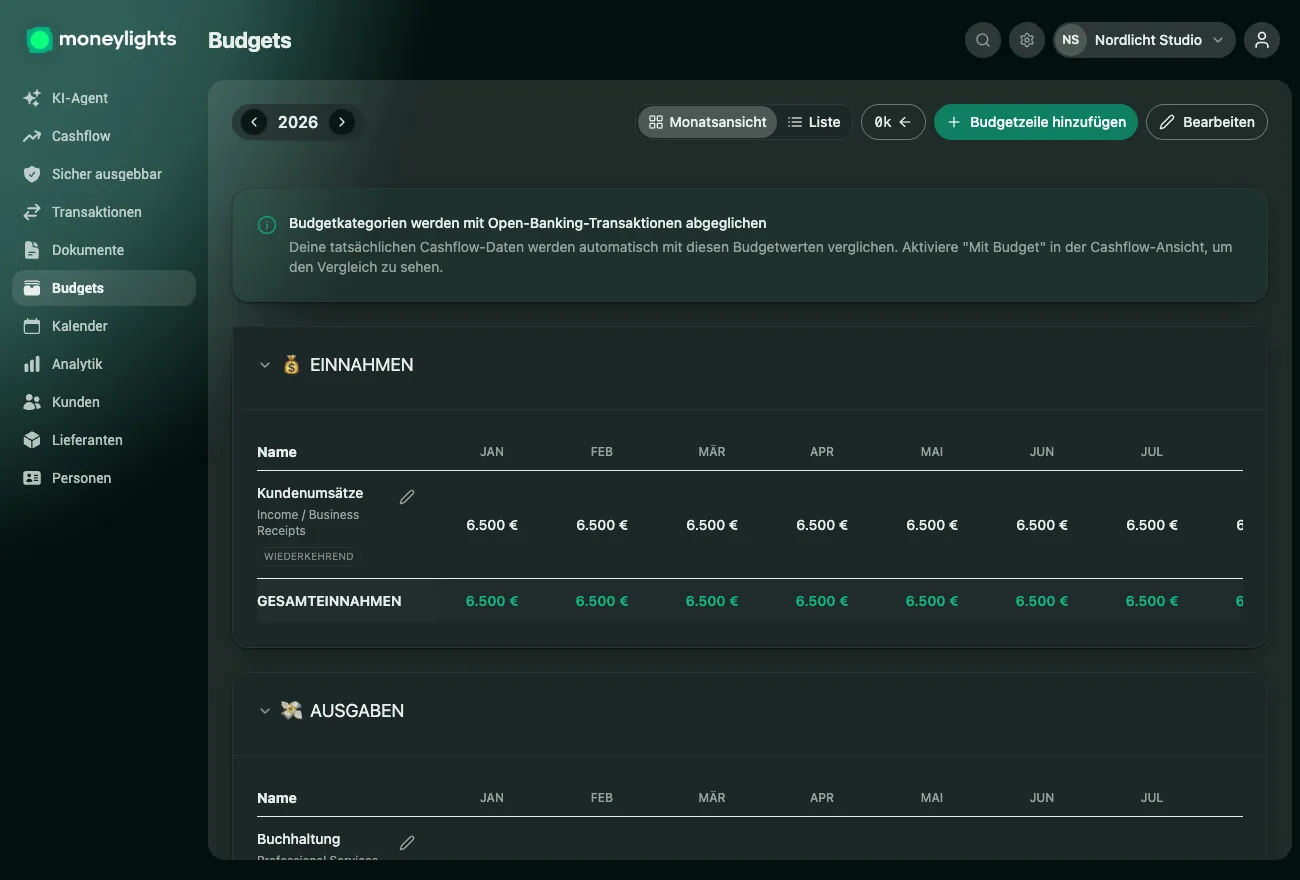
Task: Collapse the EINNAHMEN section
Action: coord(265,365)
